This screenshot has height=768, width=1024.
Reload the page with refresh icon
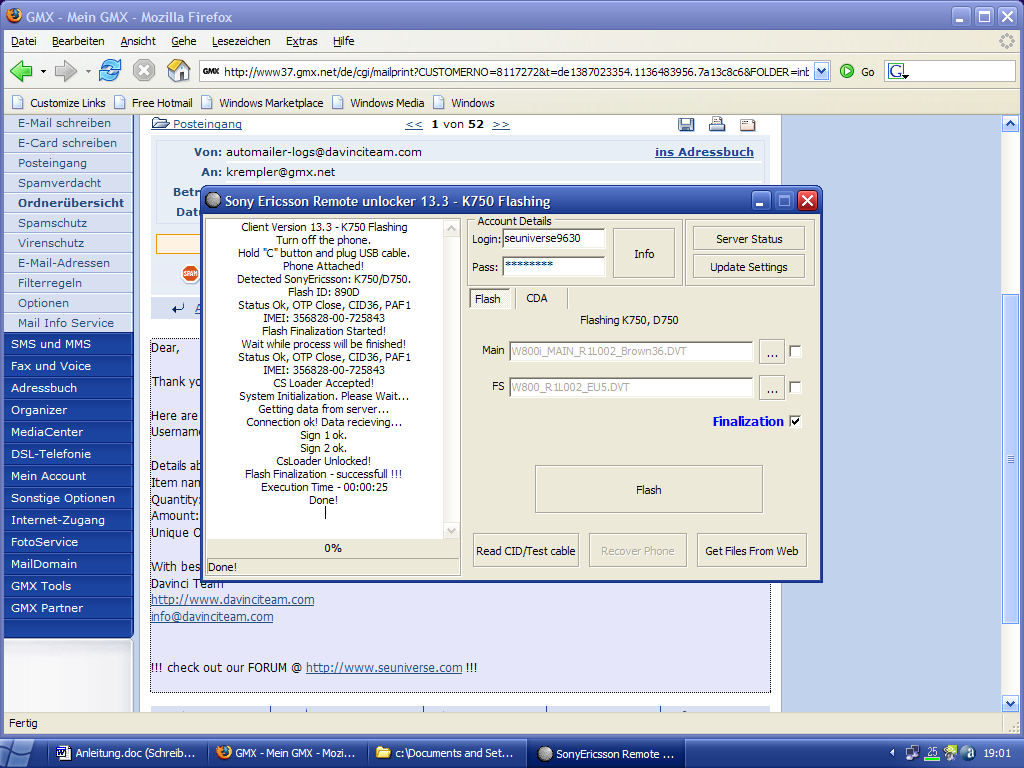[x=110, y=70]
